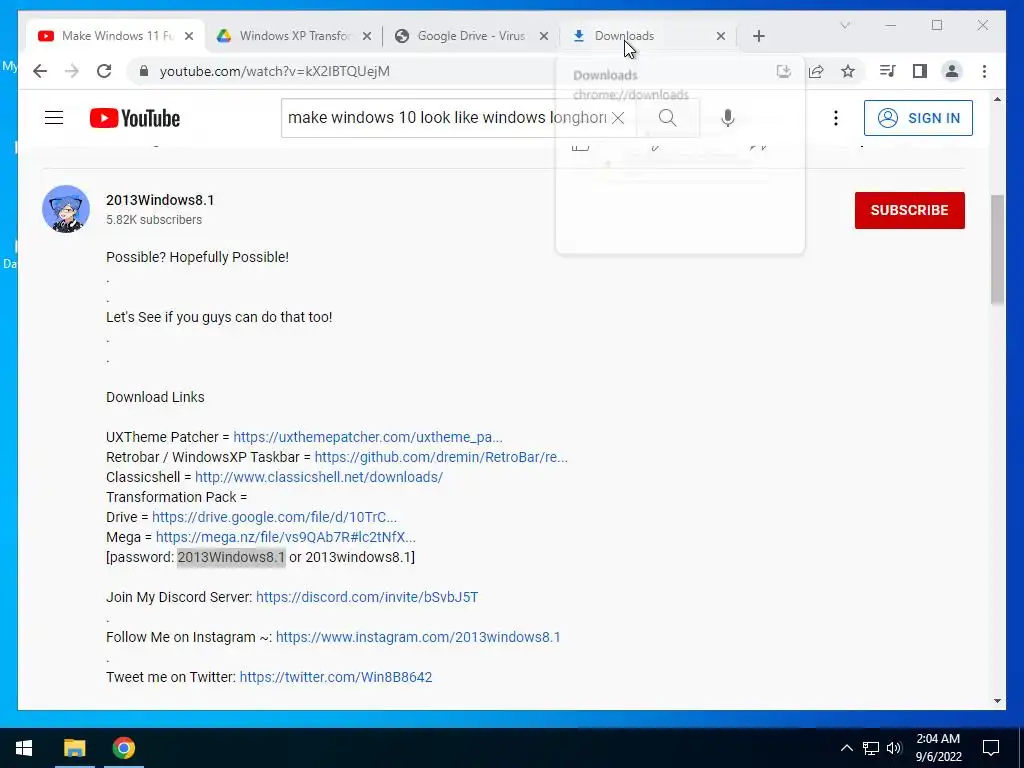Open the uxthemepatcher.com link
The width and height of the screenshot is (1024, 768).
click(368, 437)
